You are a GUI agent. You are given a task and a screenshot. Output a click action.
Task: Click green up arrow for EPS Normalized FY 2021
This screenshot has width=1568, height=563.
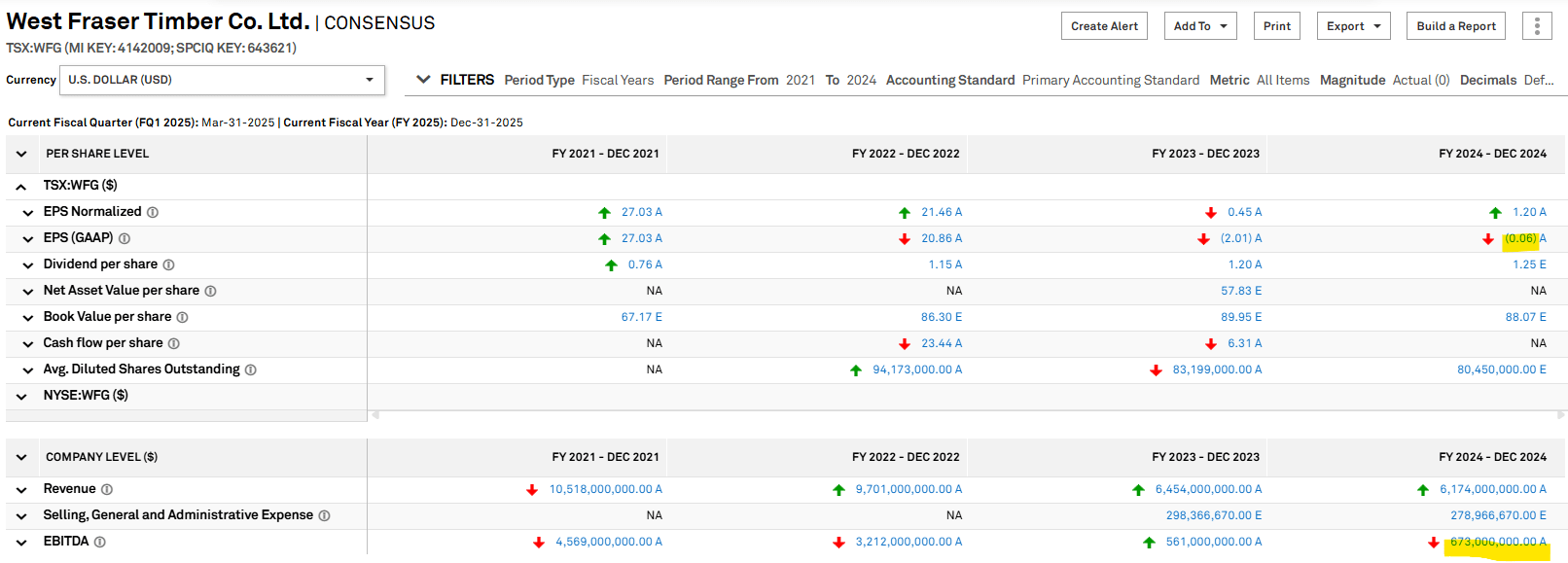click(604, 212)
